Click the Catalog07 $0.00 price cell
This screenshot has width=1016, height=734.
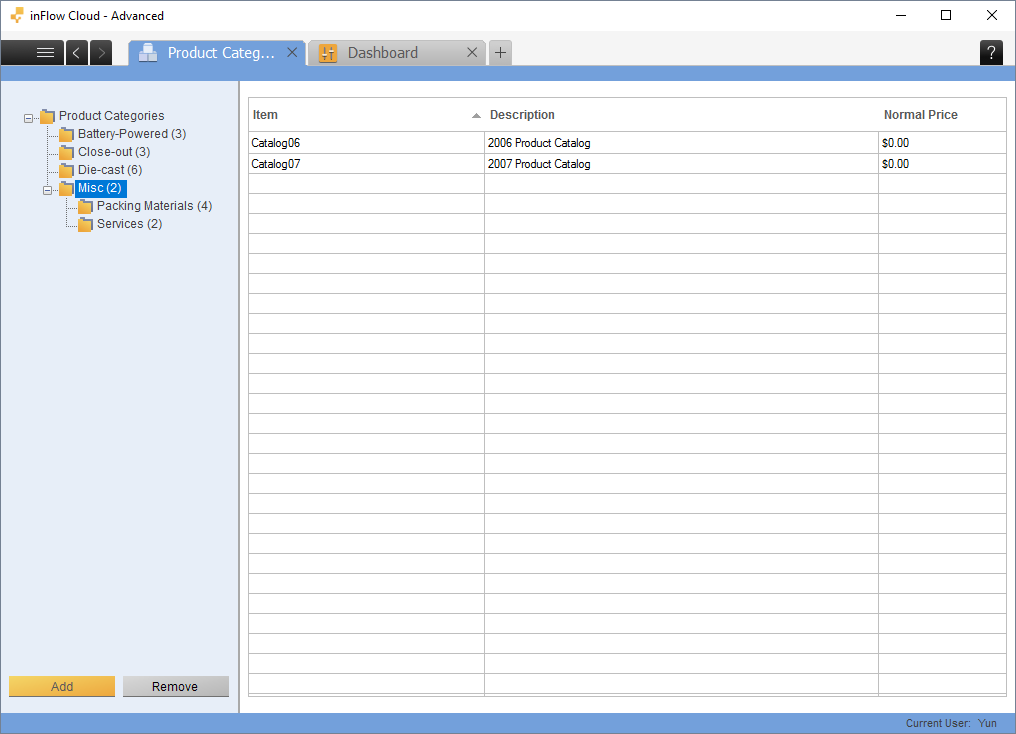[x=942, y=163]
